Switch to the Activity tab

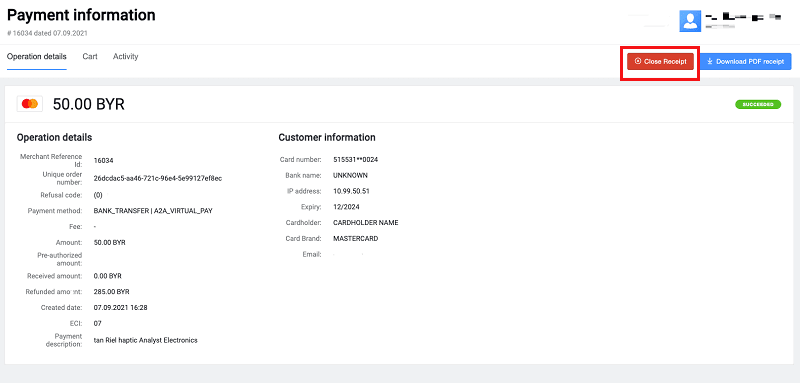(126, 56)
